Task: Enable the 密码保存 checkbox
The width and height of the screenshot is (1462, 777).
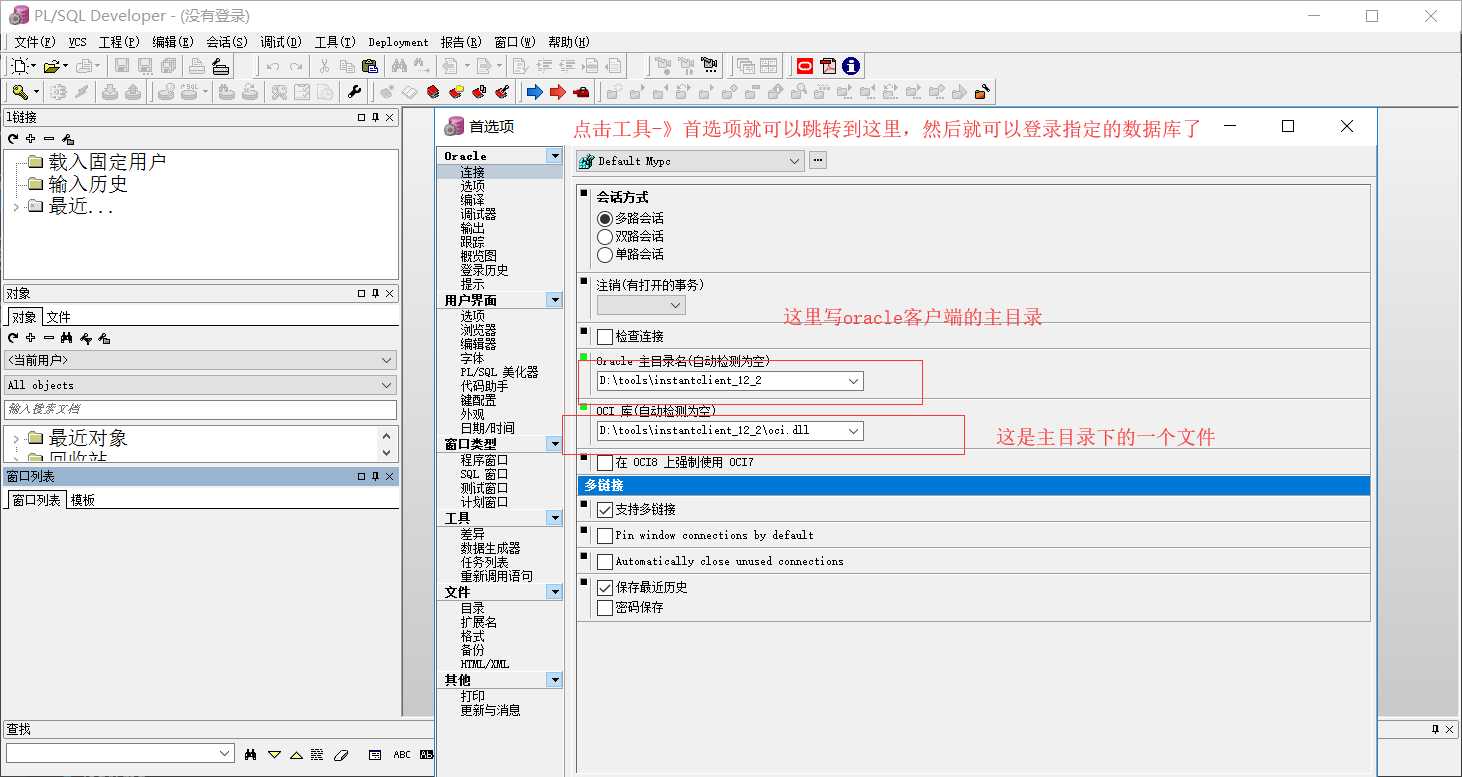Action: (605, 607)
